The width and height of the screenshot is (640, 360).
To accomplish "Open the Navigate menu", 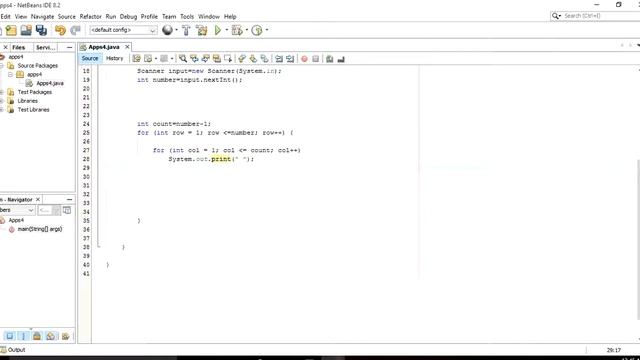I will point(42,16).
